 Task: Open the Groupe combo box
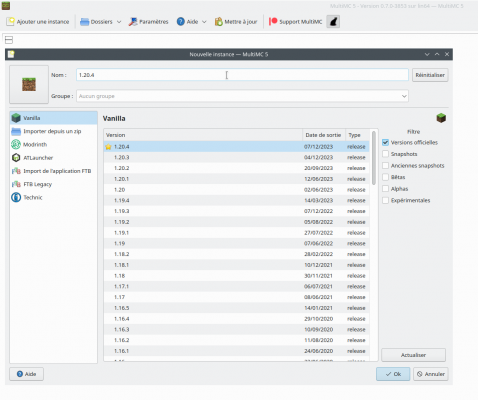click(x=242, y=96)
